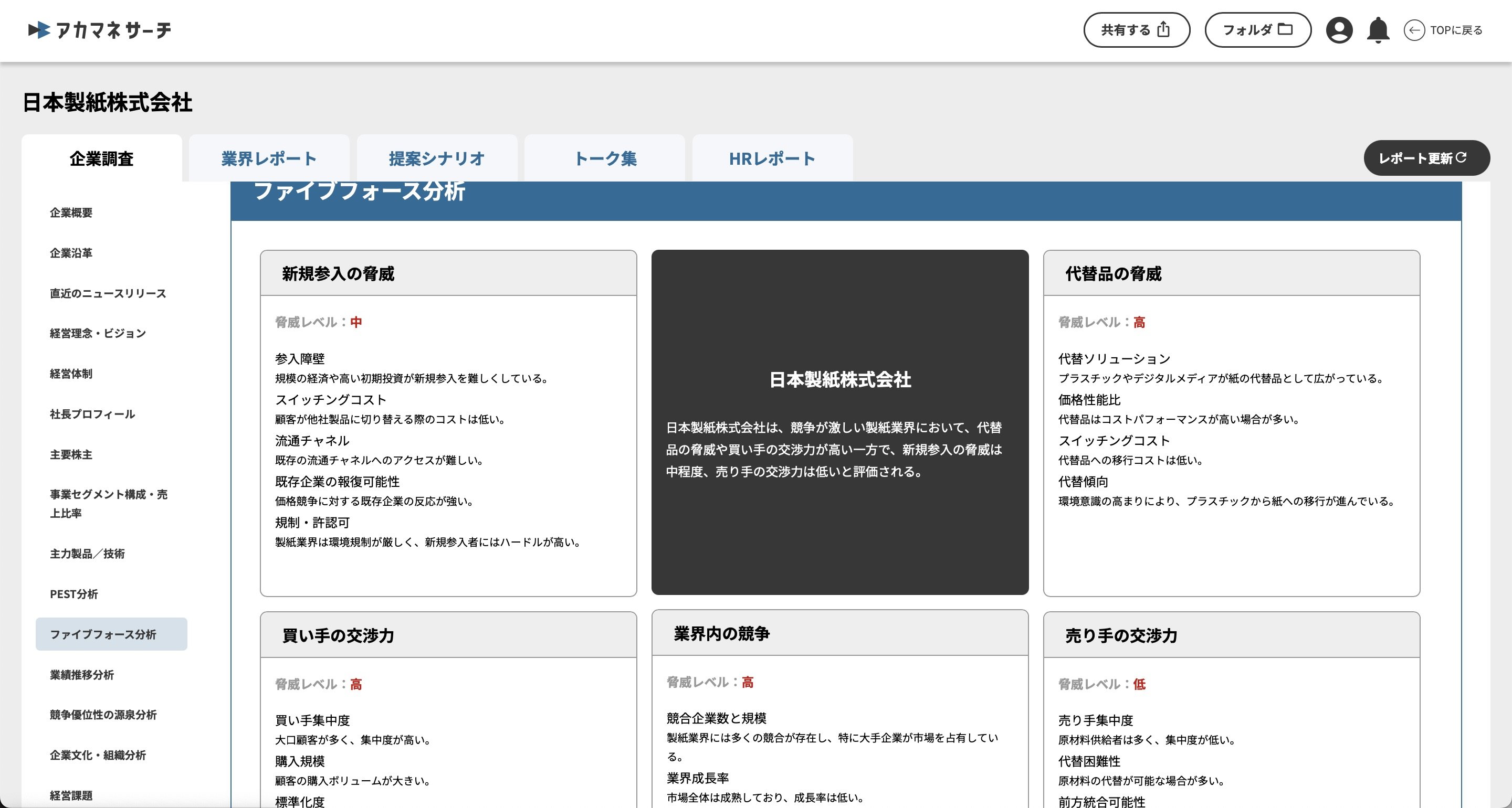Click 競合企業数と規模 subheading
The height and width of the screenshot is (808, 1512).
coord(717,718)
